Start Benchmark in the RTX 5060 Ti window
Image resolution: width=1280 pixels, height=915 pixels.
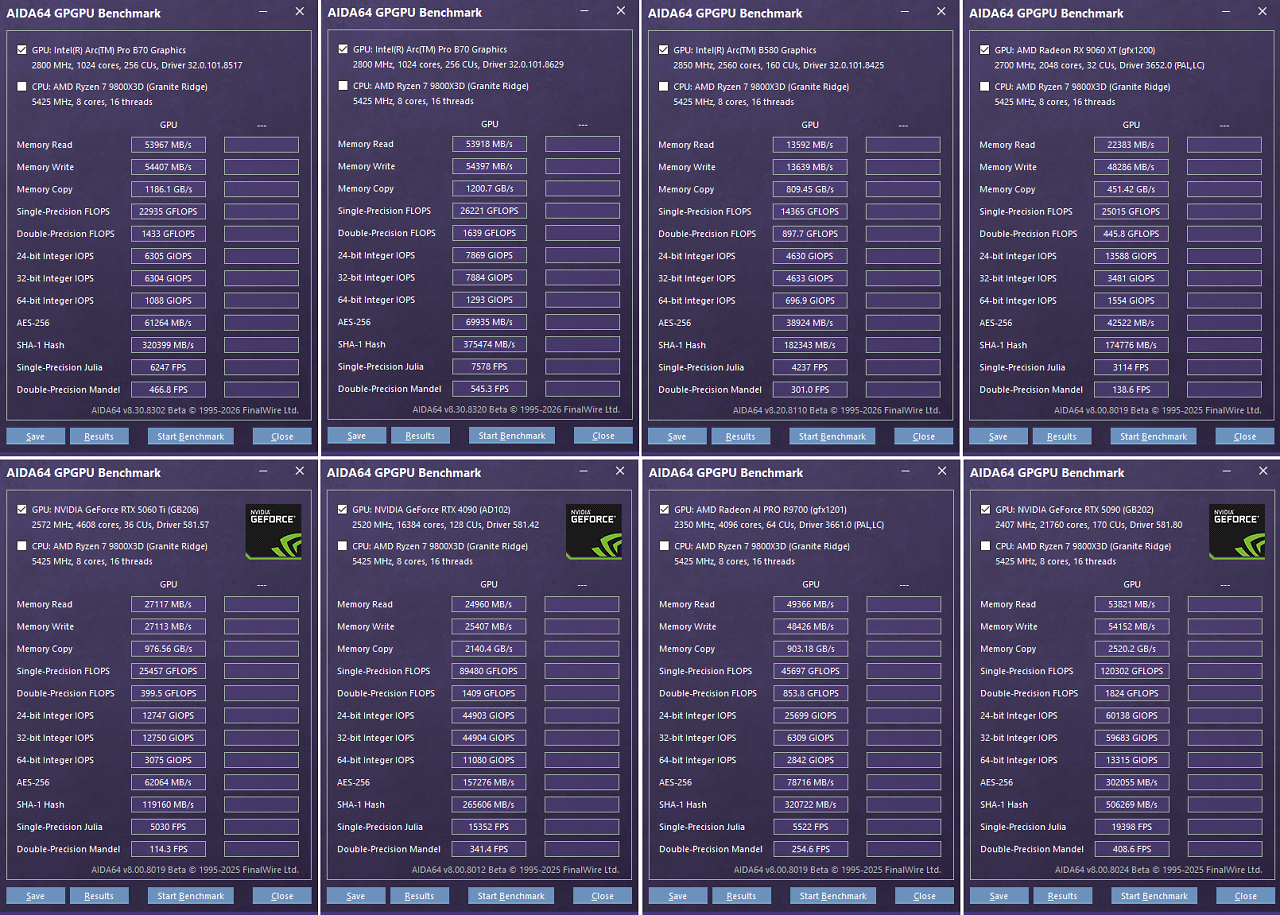click(191, 896)
